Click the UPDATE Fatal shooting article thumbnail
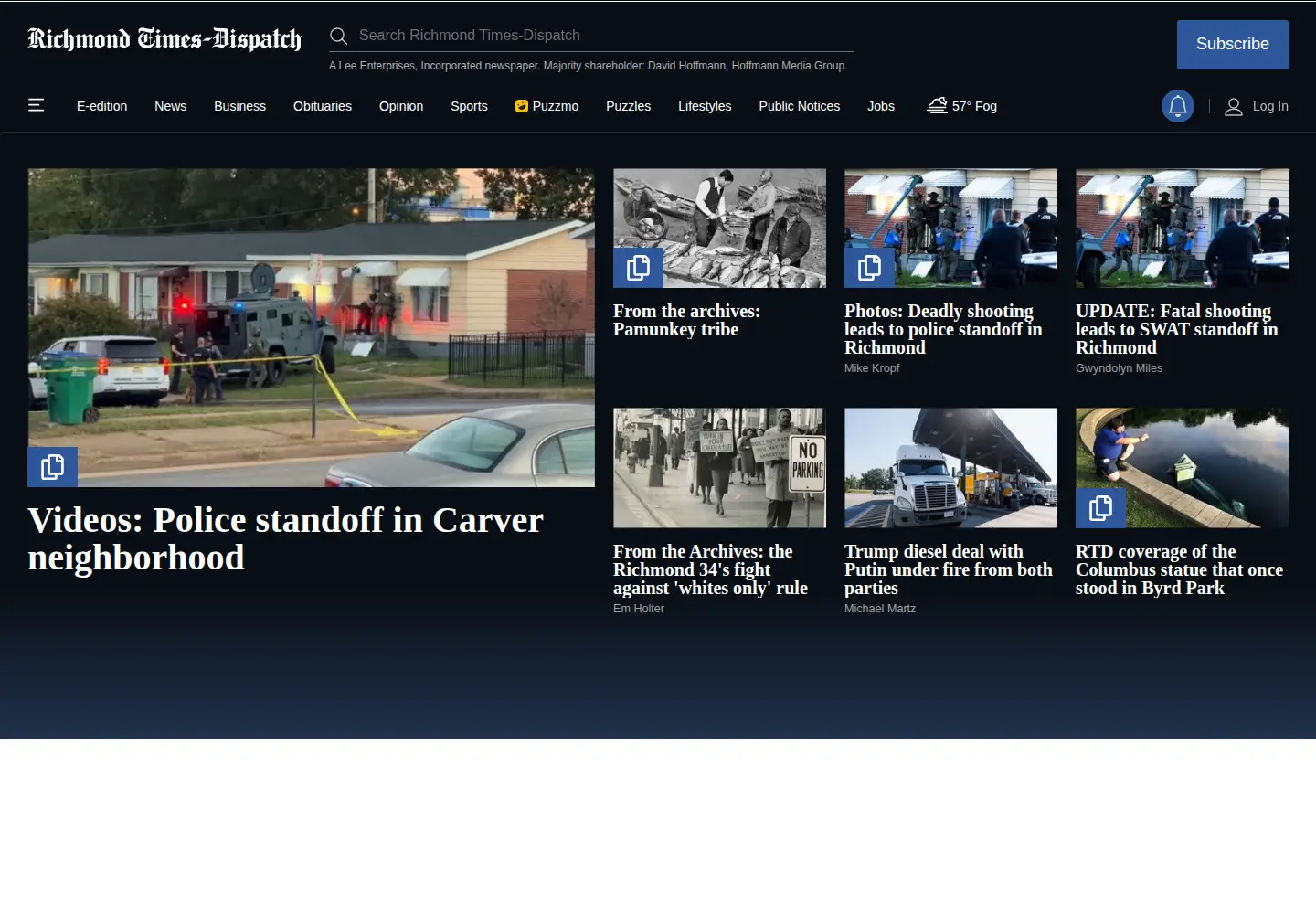The image size is (1316, 914). tap(1183, 228)
